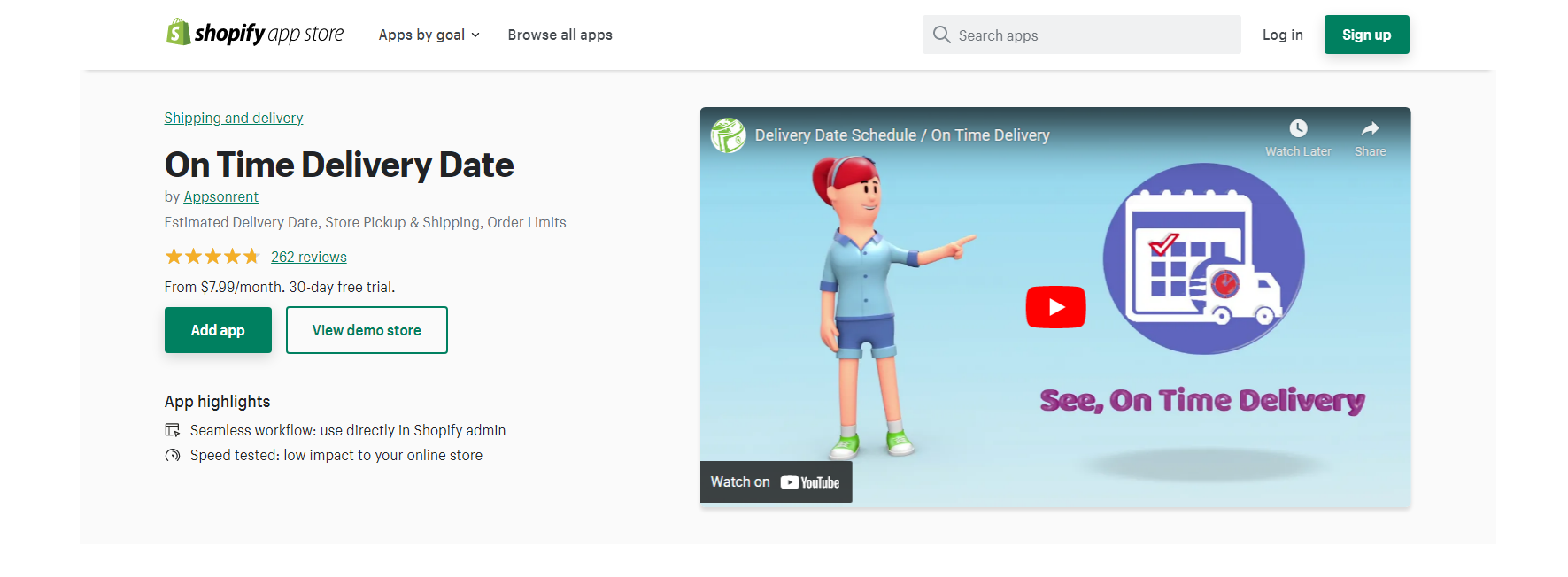Click the video Share arrow icon
The width and height of the screenshot is (1568, 577).
[1370, 128]
